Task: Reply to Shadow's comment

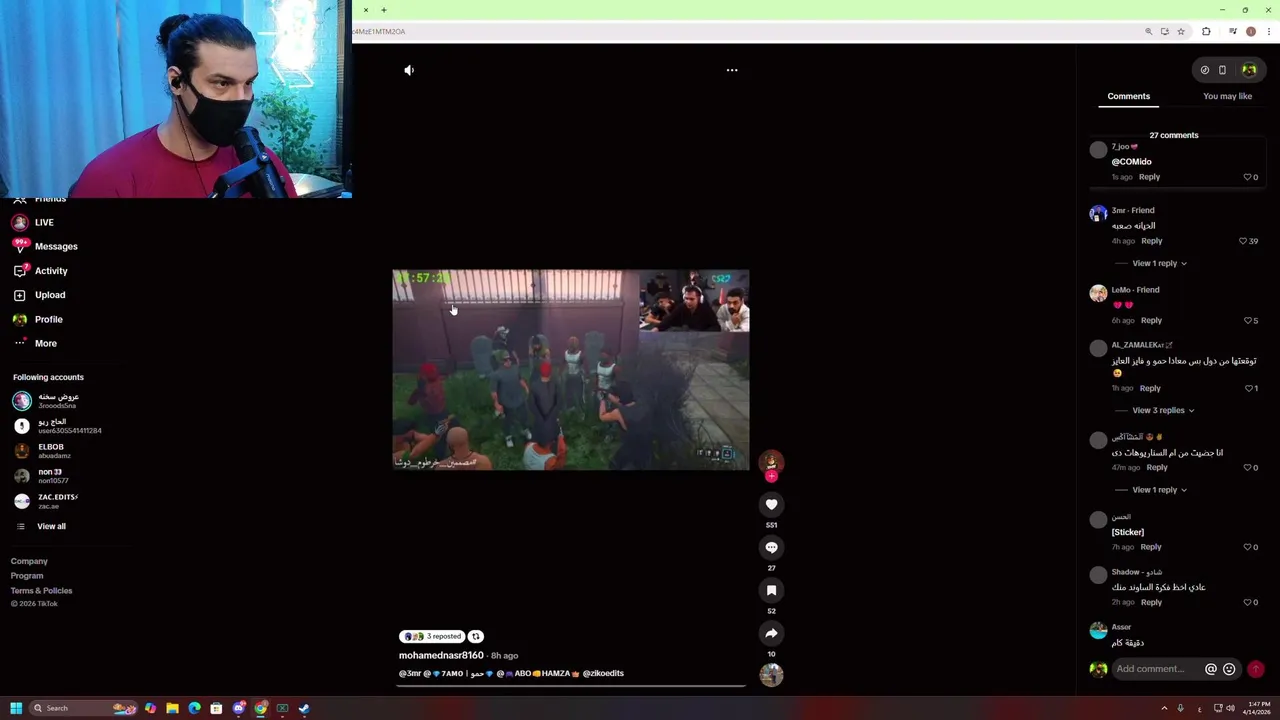Action: [1151, 602]
